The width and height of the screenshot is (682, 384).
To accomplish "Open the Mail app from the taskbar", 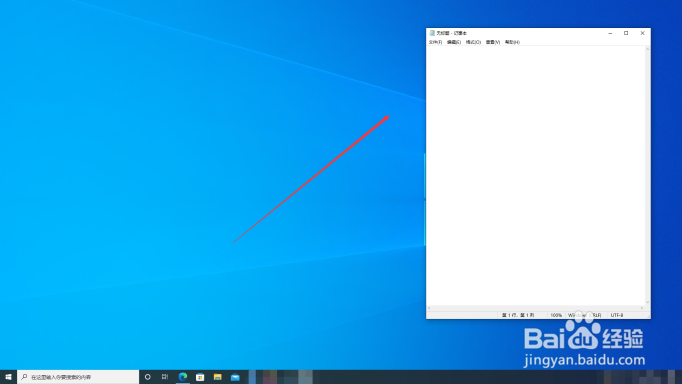I will [x=235, y=377].
